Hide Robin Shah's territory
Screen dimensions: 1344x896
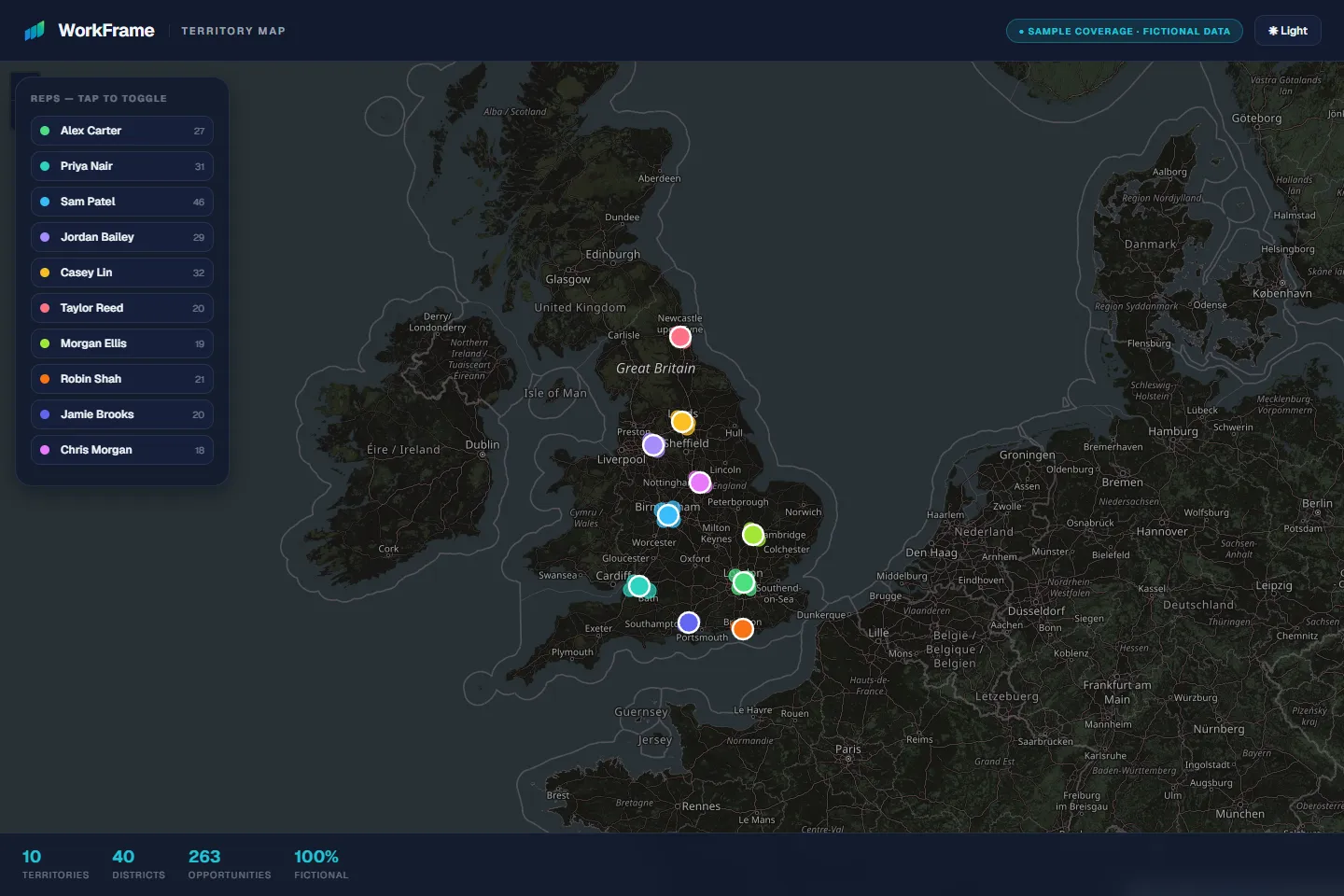click(x=122, y=379)
